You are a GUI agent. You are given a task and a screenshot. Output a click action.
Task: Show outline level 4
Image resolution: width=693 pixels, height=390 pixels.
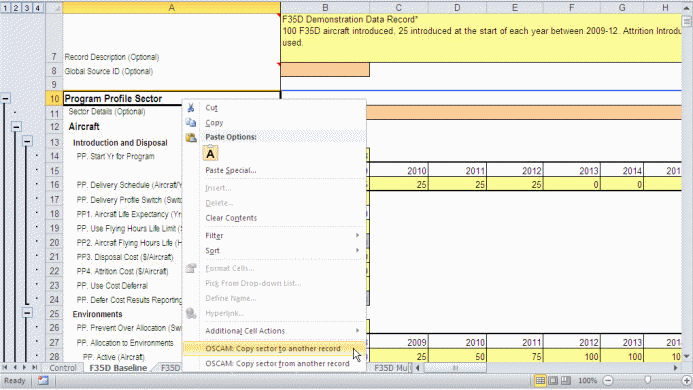(x=38, y=8)
